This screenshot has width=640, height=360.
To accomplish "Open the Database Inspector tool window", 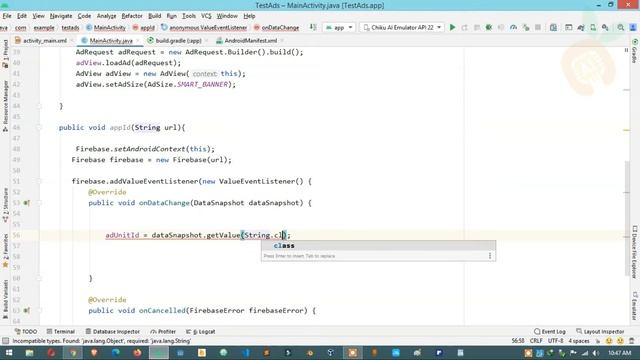I will pos(112,331).
